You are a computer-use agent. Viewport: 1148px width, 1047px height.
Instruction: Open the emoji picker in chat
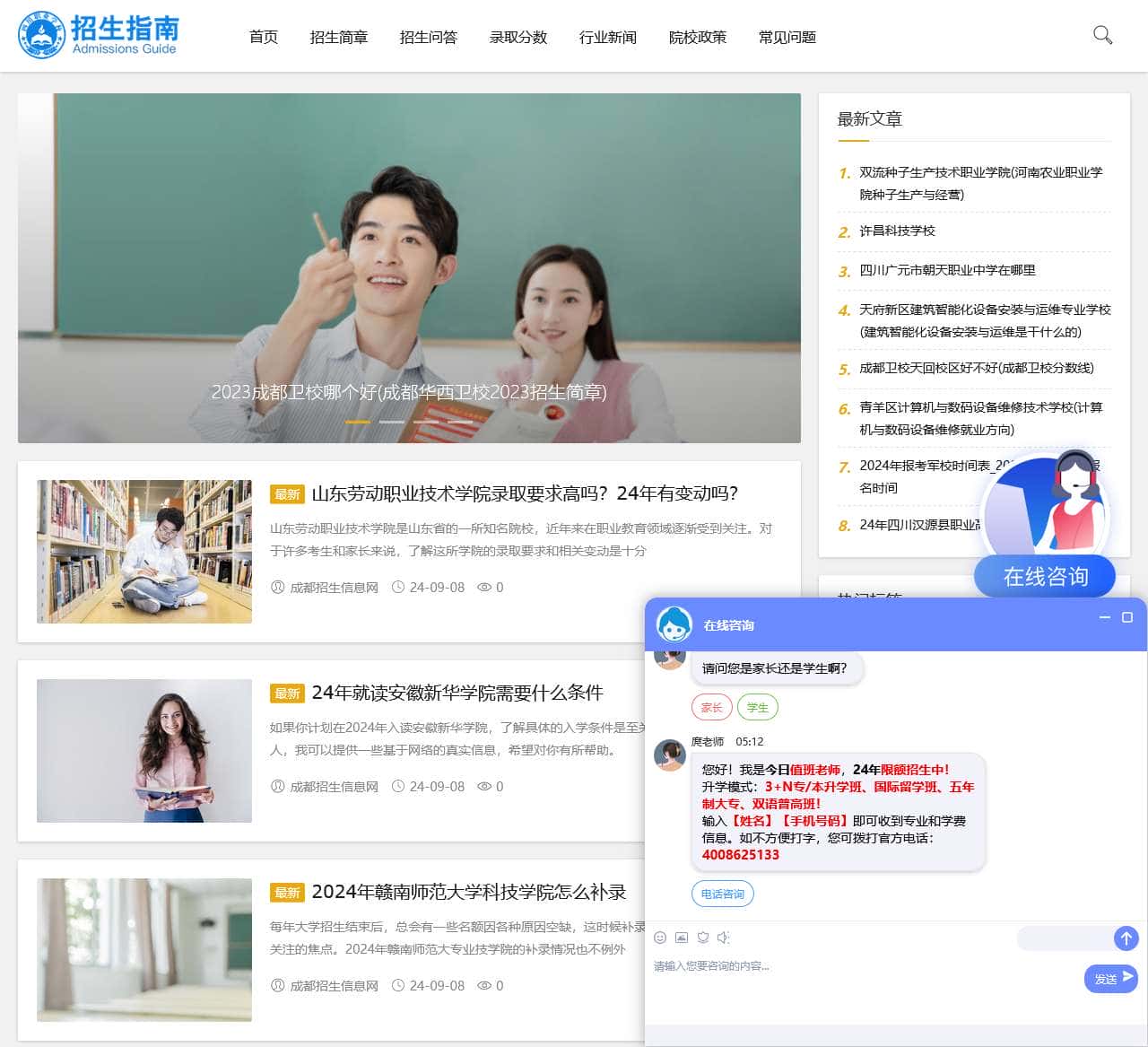coord(660,938)
